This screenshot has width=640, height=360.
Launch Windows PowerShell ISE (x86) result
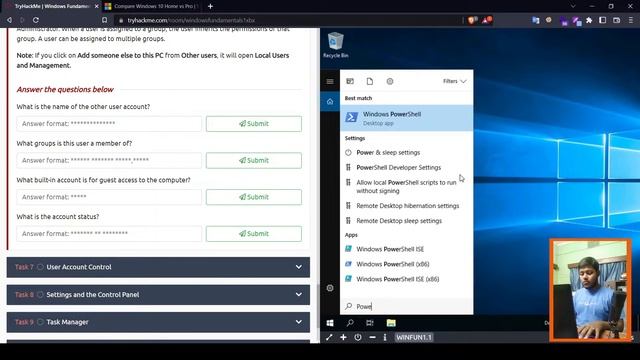(407, 279)
